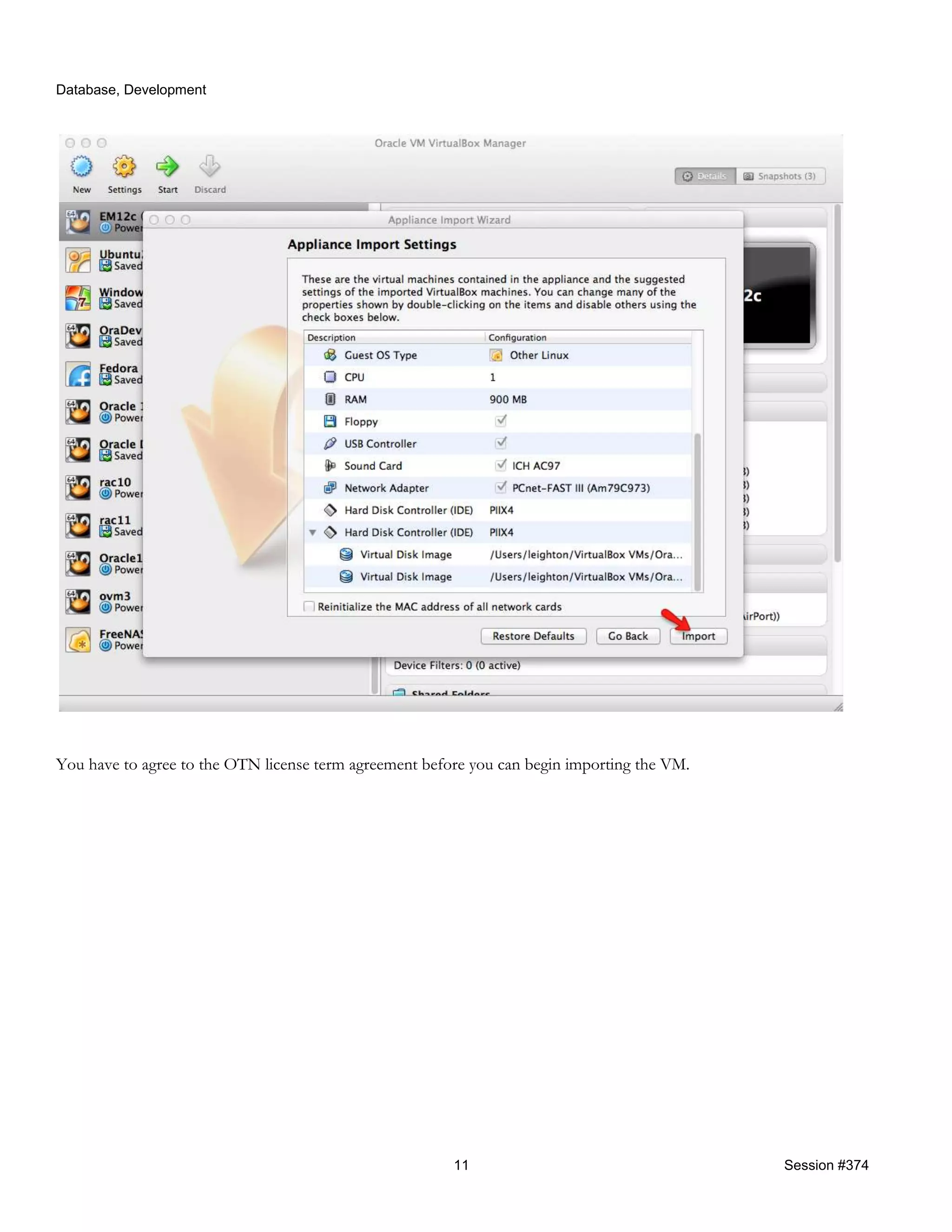
Task: Select the rac11 virtual machine icon
Action: 78,526
